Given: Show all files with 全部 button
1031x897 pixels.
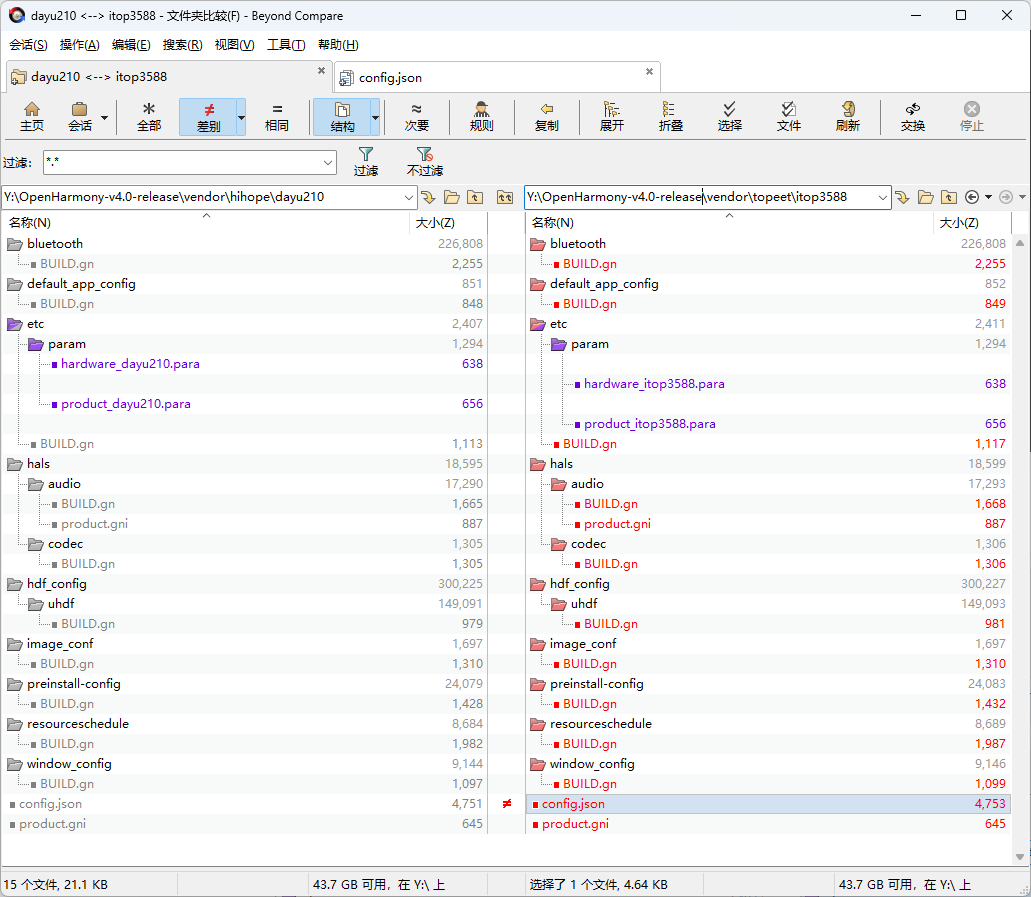Looking at the screenshot, I should click(149, 116).
